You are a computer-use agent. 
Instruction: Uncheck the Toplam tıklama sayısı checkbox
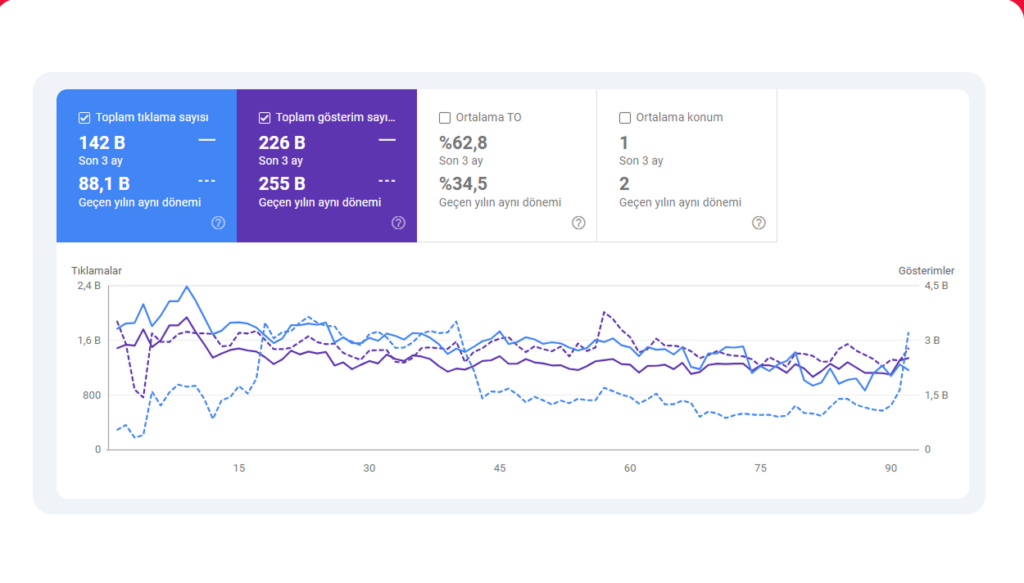click(84, 118)
